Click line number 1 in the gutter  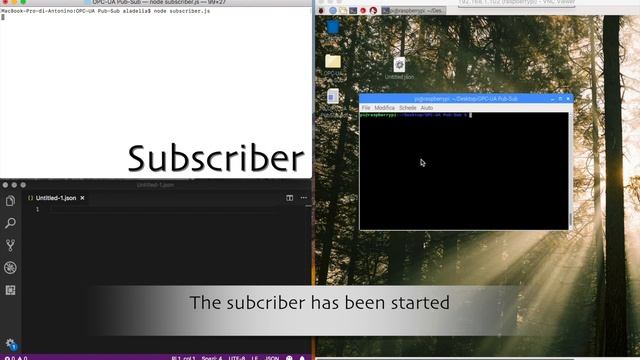[x=38, y=209]
